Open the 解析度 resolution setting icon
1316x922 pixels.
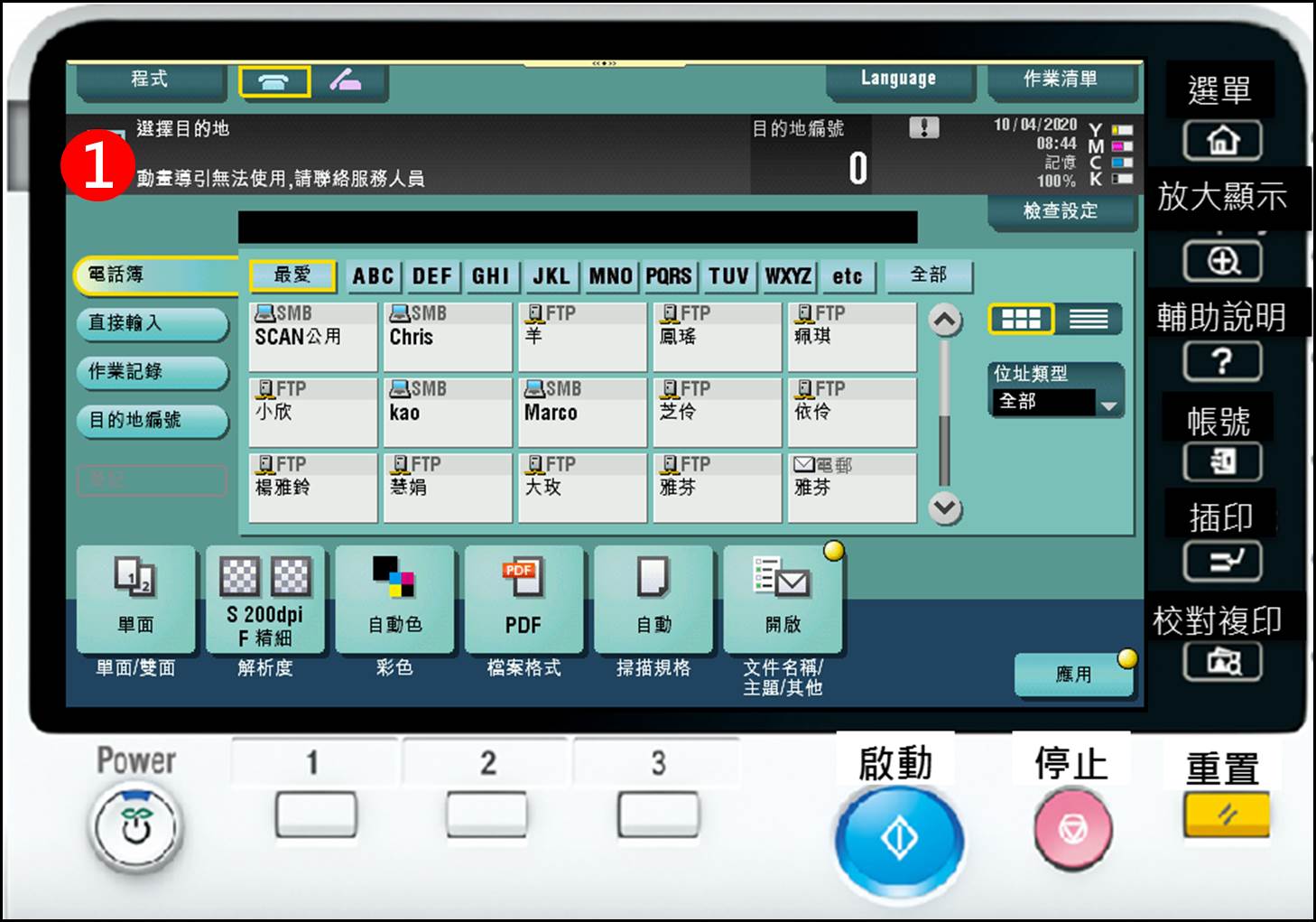(266, 599)
